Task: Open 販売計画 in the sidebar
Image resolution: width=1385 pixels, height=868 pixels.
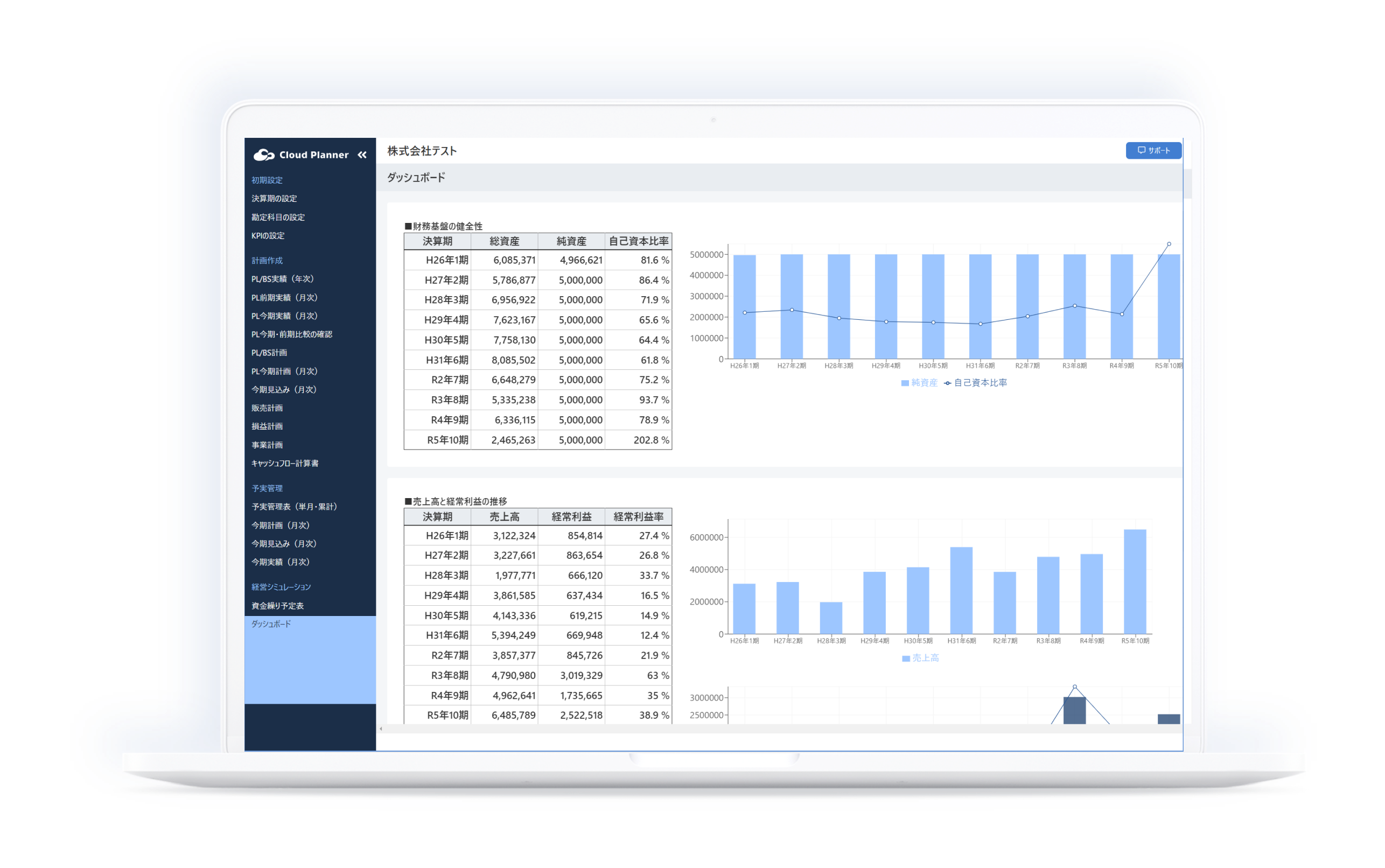Action: coord(267,408)
